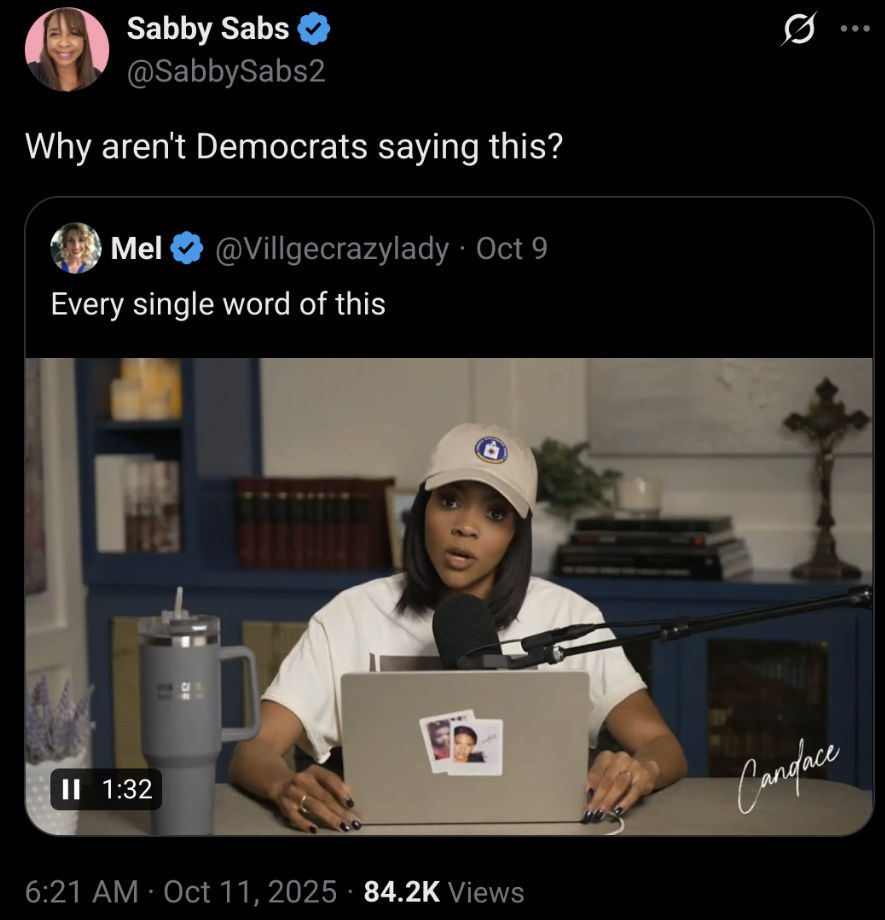This screenshot has width=885, height=920.
Task: Open the three-dot more options menu
Action: [855, 29]
